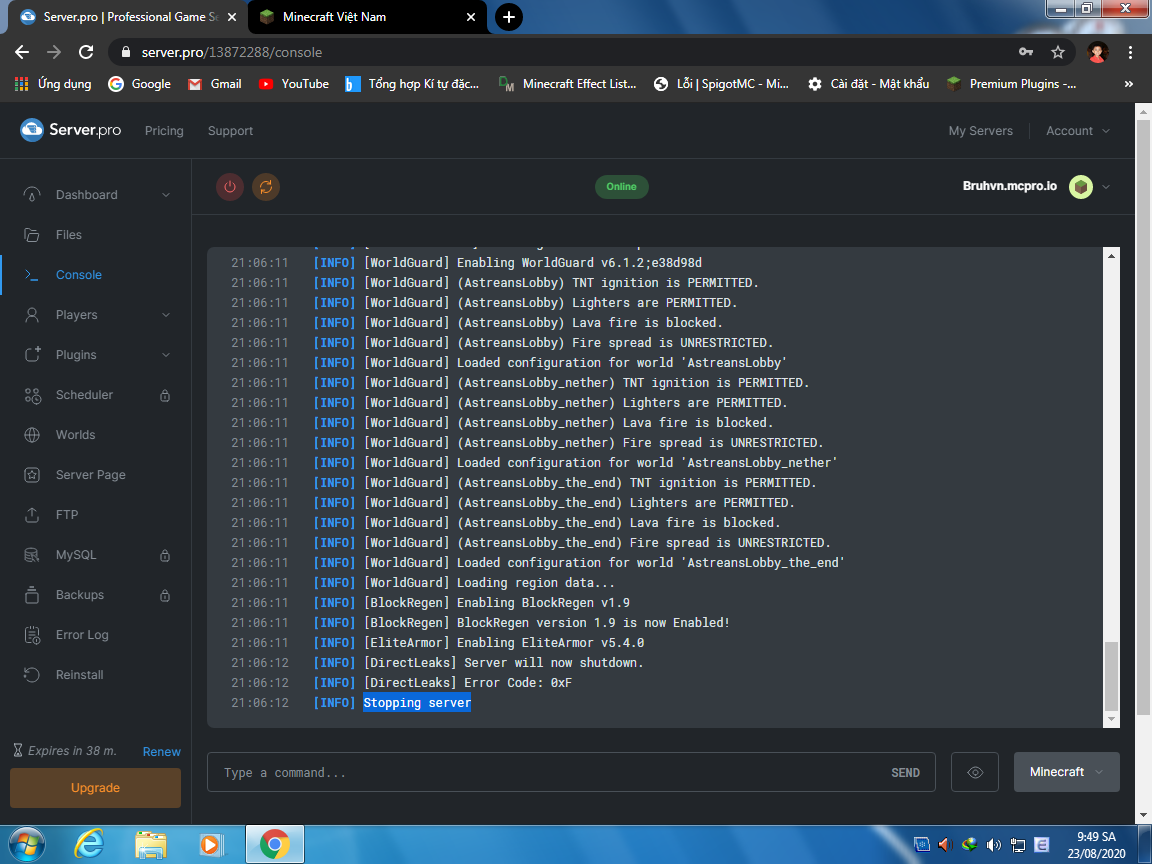1152x864 pixels.
Task: Open the Chrome three-dot menu
Action: [1130, 52]
